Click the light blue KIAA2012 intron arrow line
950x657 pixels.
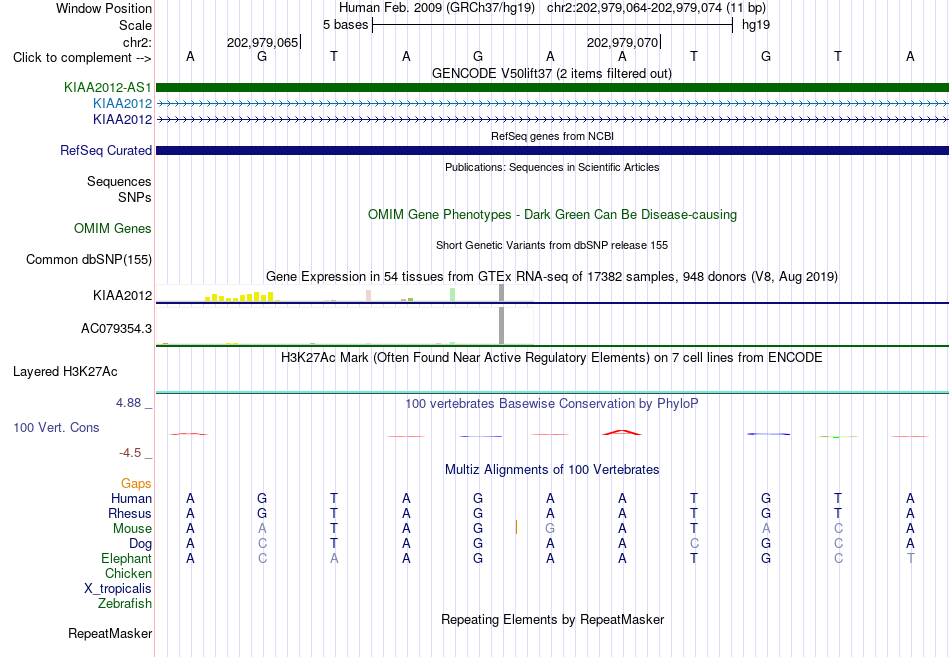(x=552, y=104)
